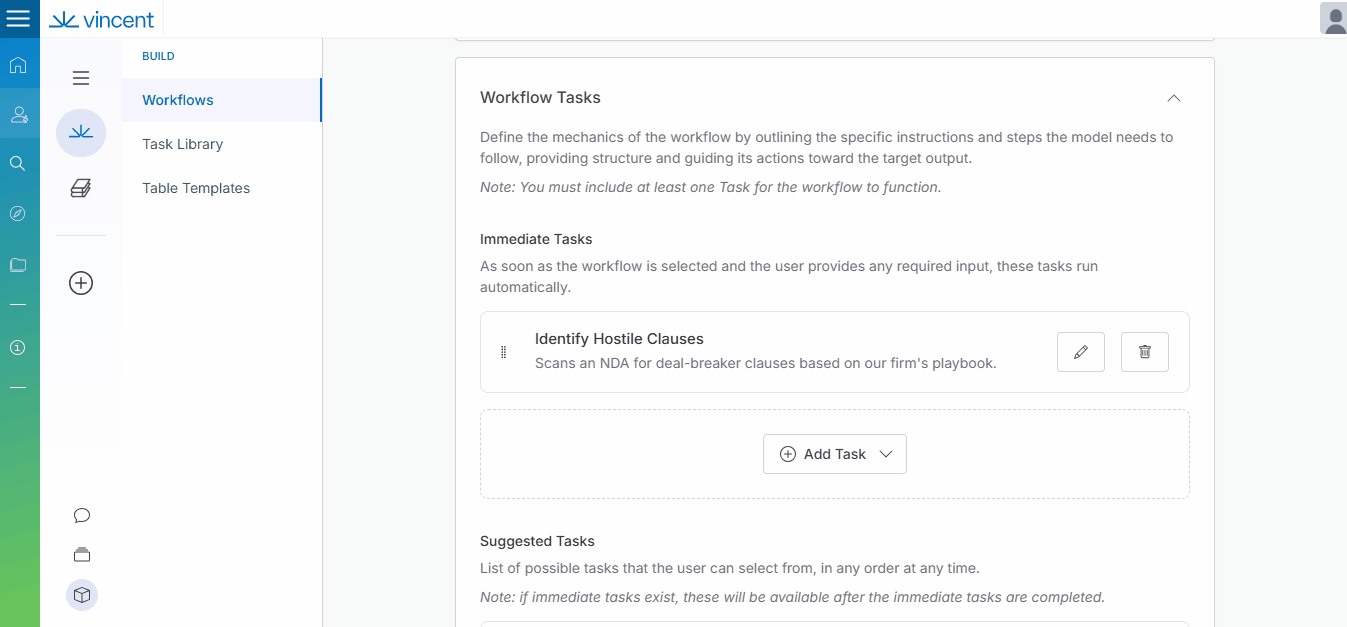Go to the home icon in left rail
This screenshot has height=627, width=1347.
tap(17, 66)
